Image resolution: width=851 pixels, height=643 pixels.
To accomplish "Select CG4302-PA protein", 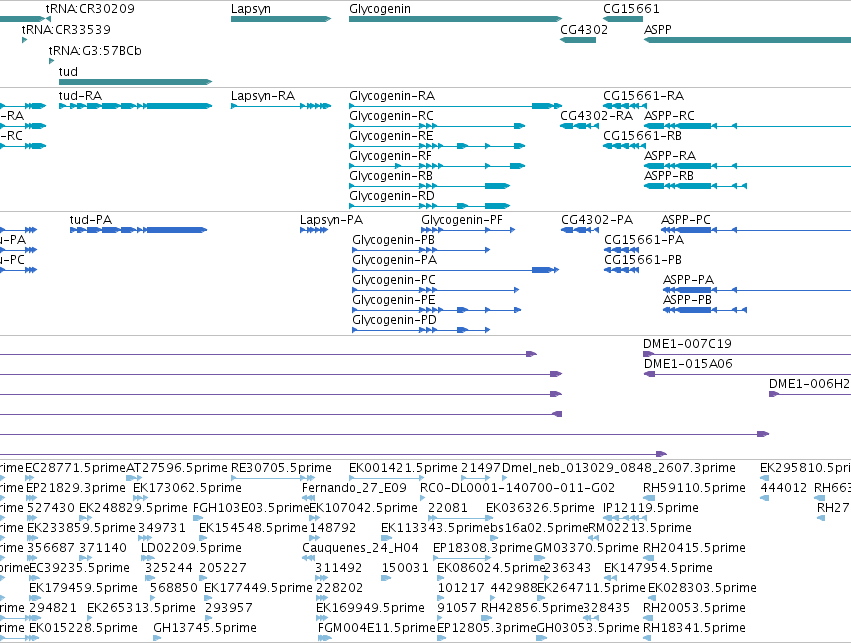I will tap(580, 230).
